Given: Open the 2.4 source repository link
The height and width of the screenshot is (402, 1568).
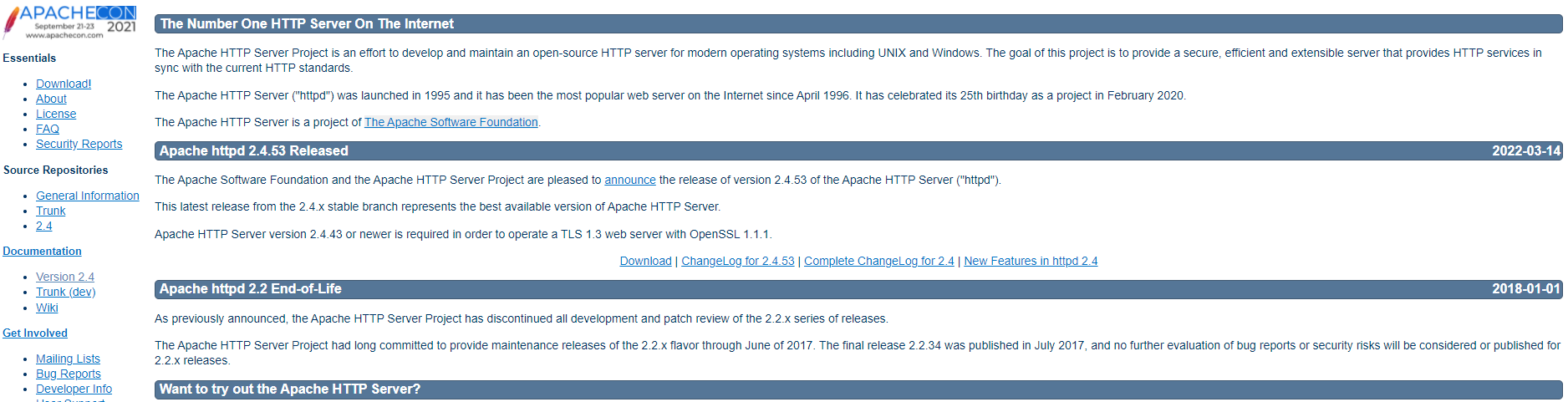Looking at the screenshot, I should click(43, 226).
